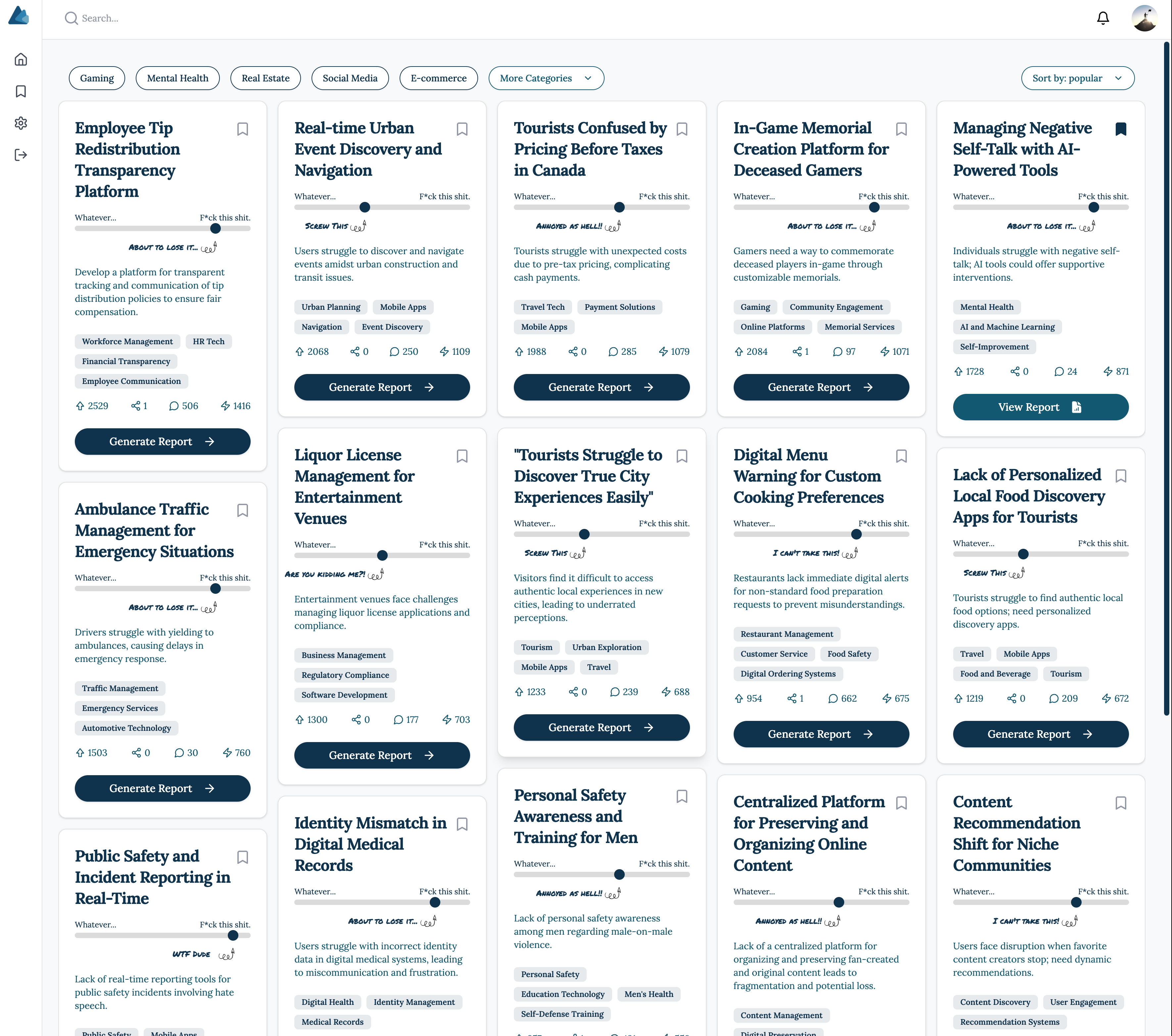The width and height of the screenshot is (1172, 1036).
Task: Expand the More Categories dropdown
Action: tap(545, 78)
